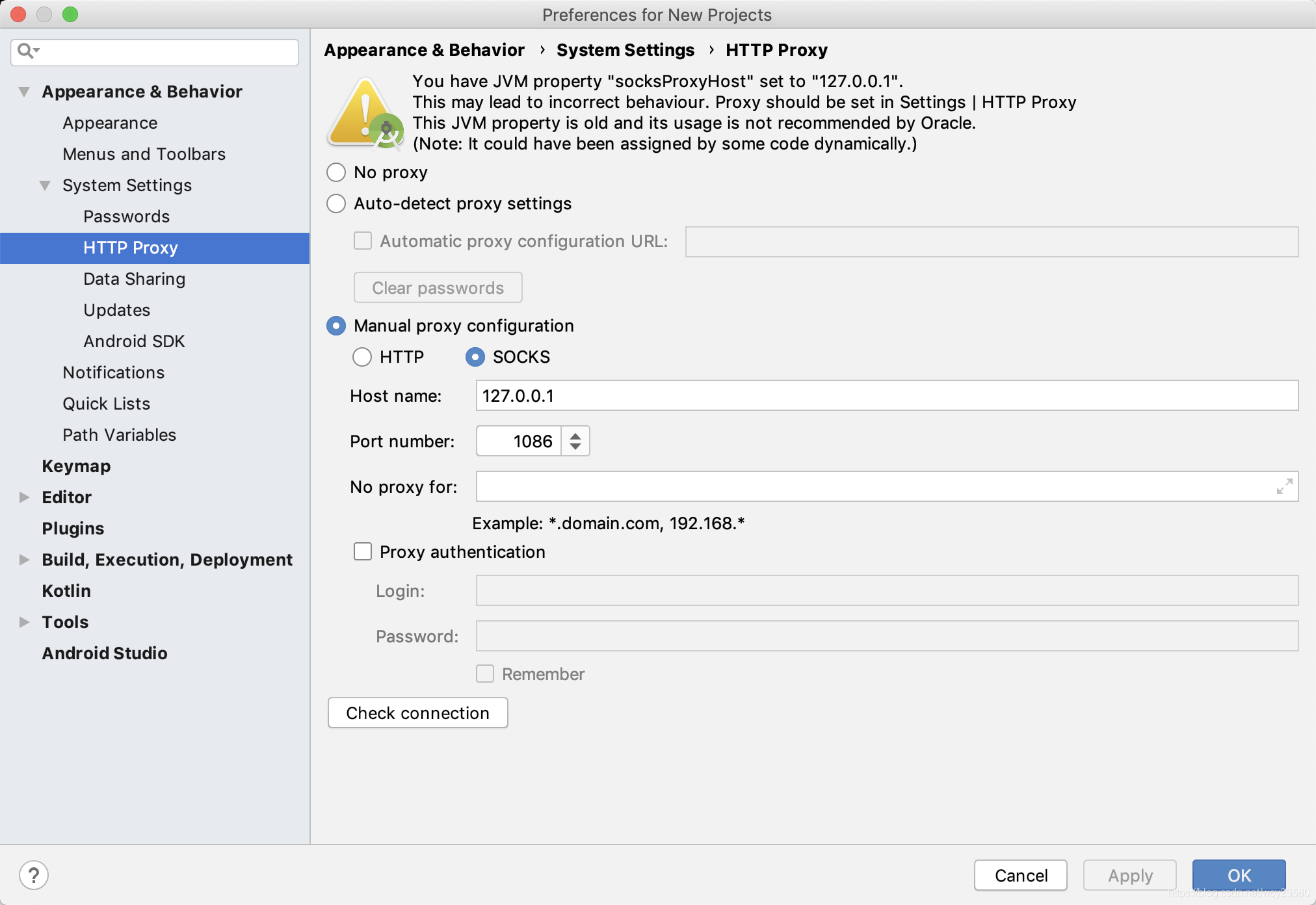The image size is (1316, 905).
Task: Open the Android SDK settings page
Action: [134, 341]
